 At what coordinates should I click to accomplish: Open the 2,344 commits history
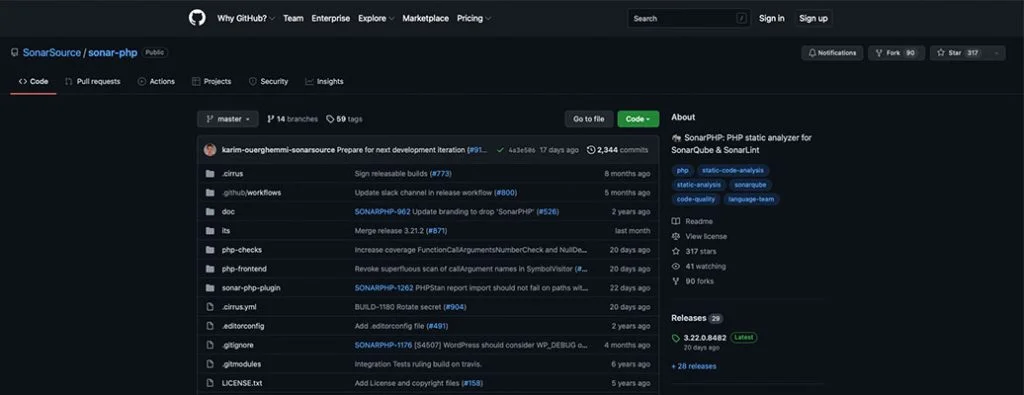(x=617, y=150)
